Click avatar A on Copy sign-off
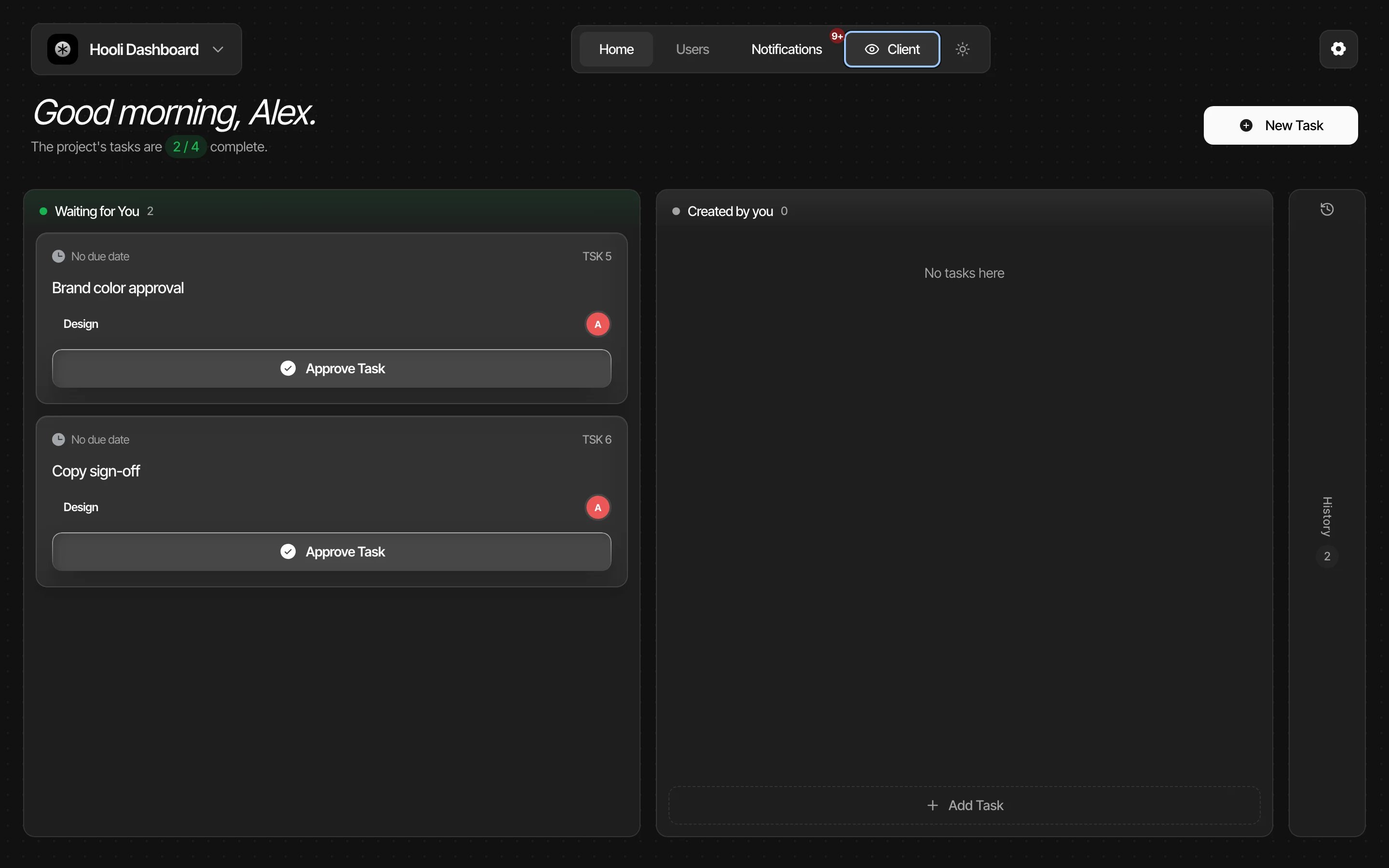The width and height of the screenshot is (1389, 868). pos(598,507)
